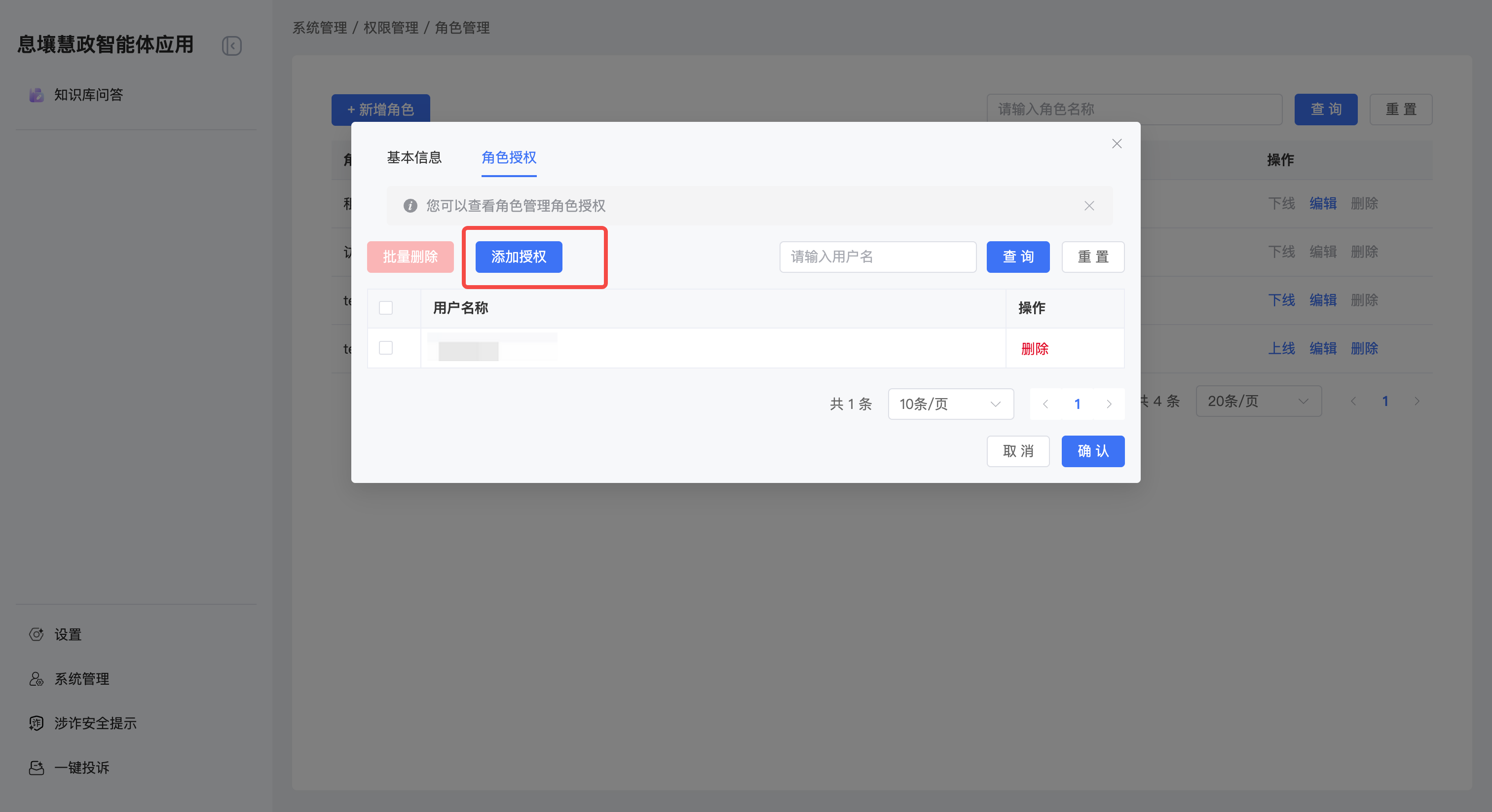Check the select-all checkbox in the table header
This screenshot has height=812, width=1492.
[386, 307]
